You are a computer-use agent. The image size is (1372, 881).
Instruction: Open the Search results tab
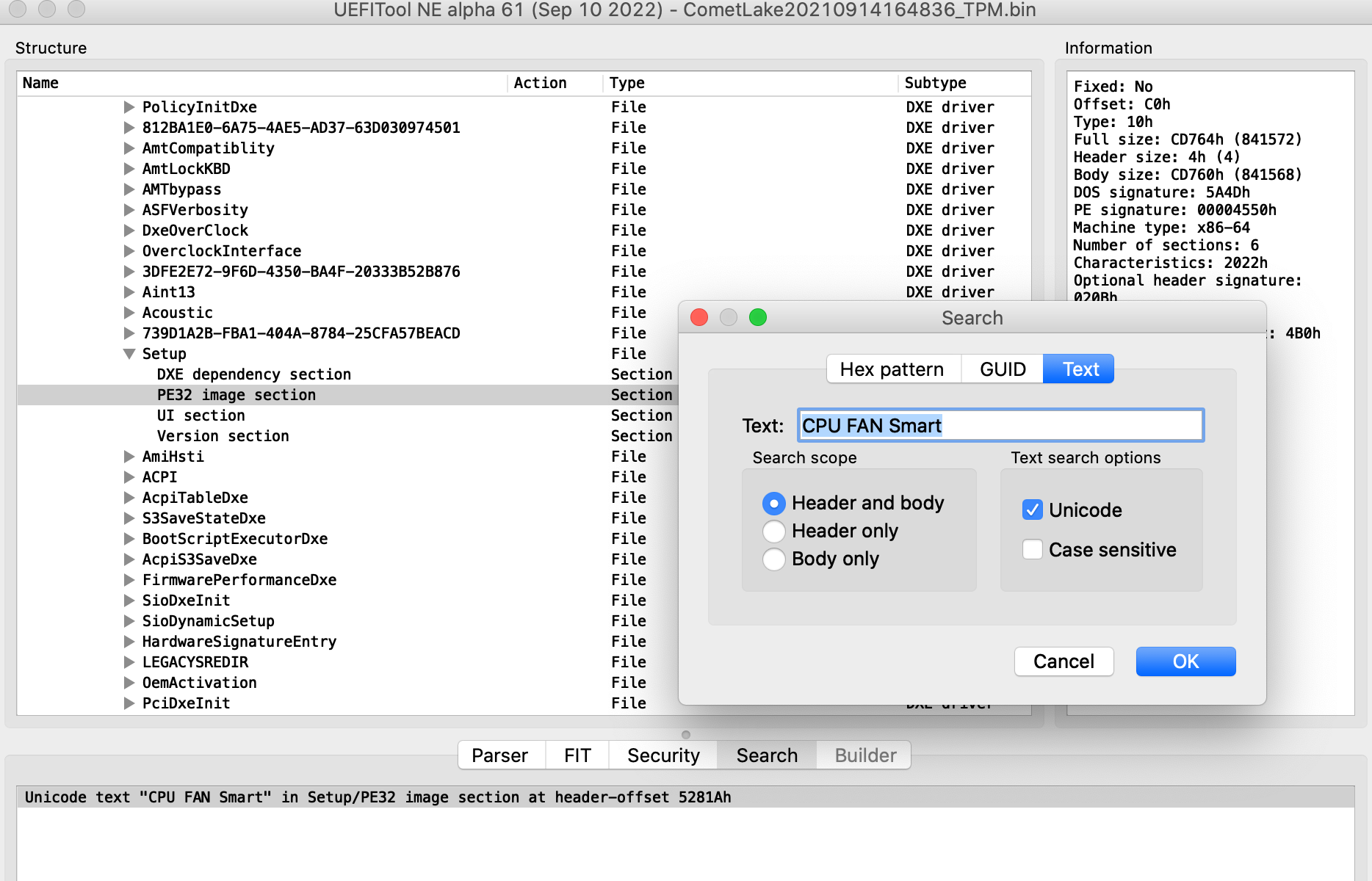(x=767, y=755)
